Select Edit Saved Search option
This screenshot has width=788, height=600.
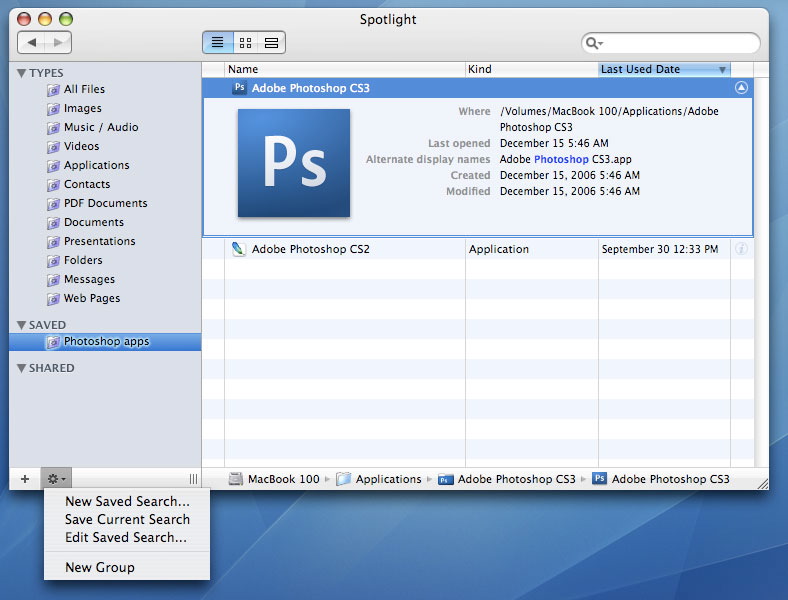126,537
